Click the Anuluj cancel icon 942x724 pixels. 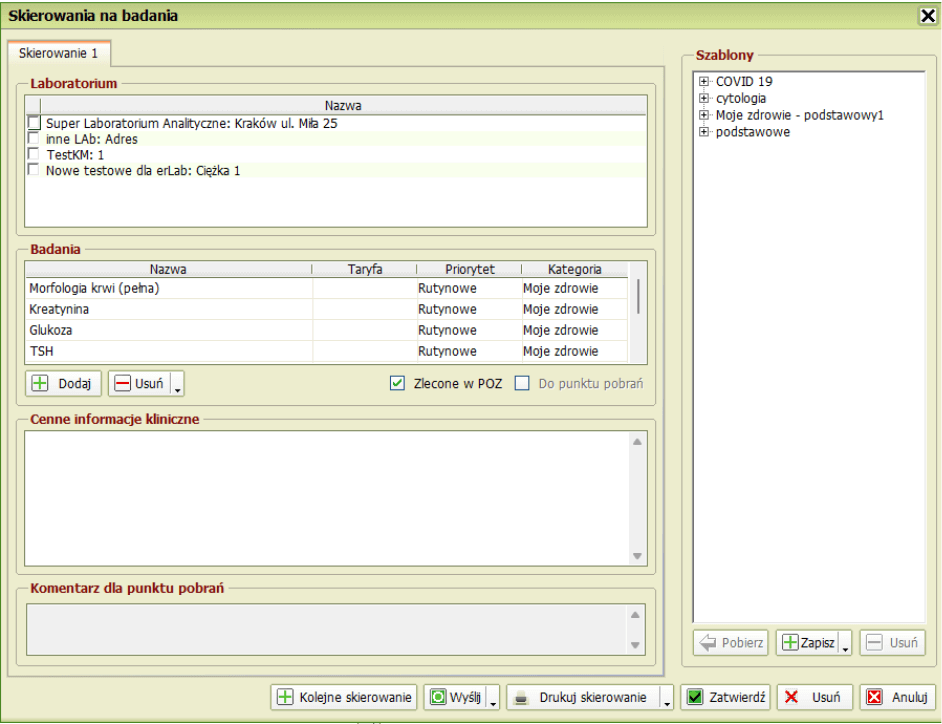(x=874, y=698)
